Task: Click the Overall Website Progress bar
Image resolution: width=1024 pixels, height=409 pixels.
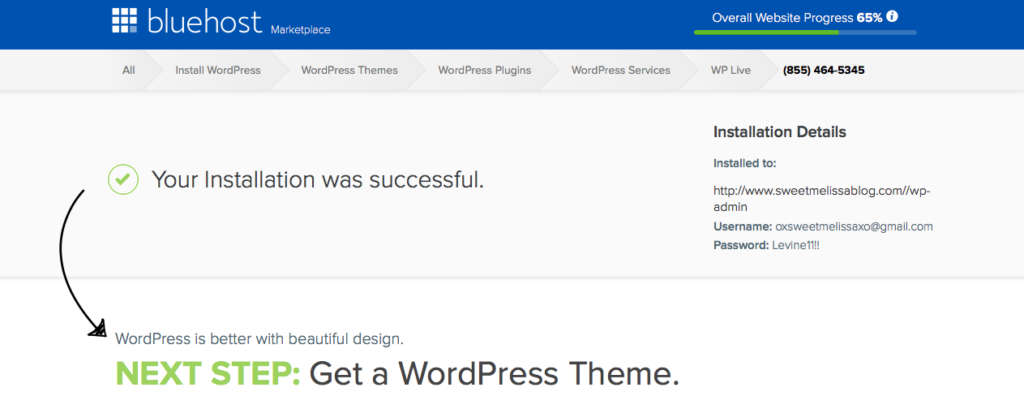Action: [x=805, y=32]
